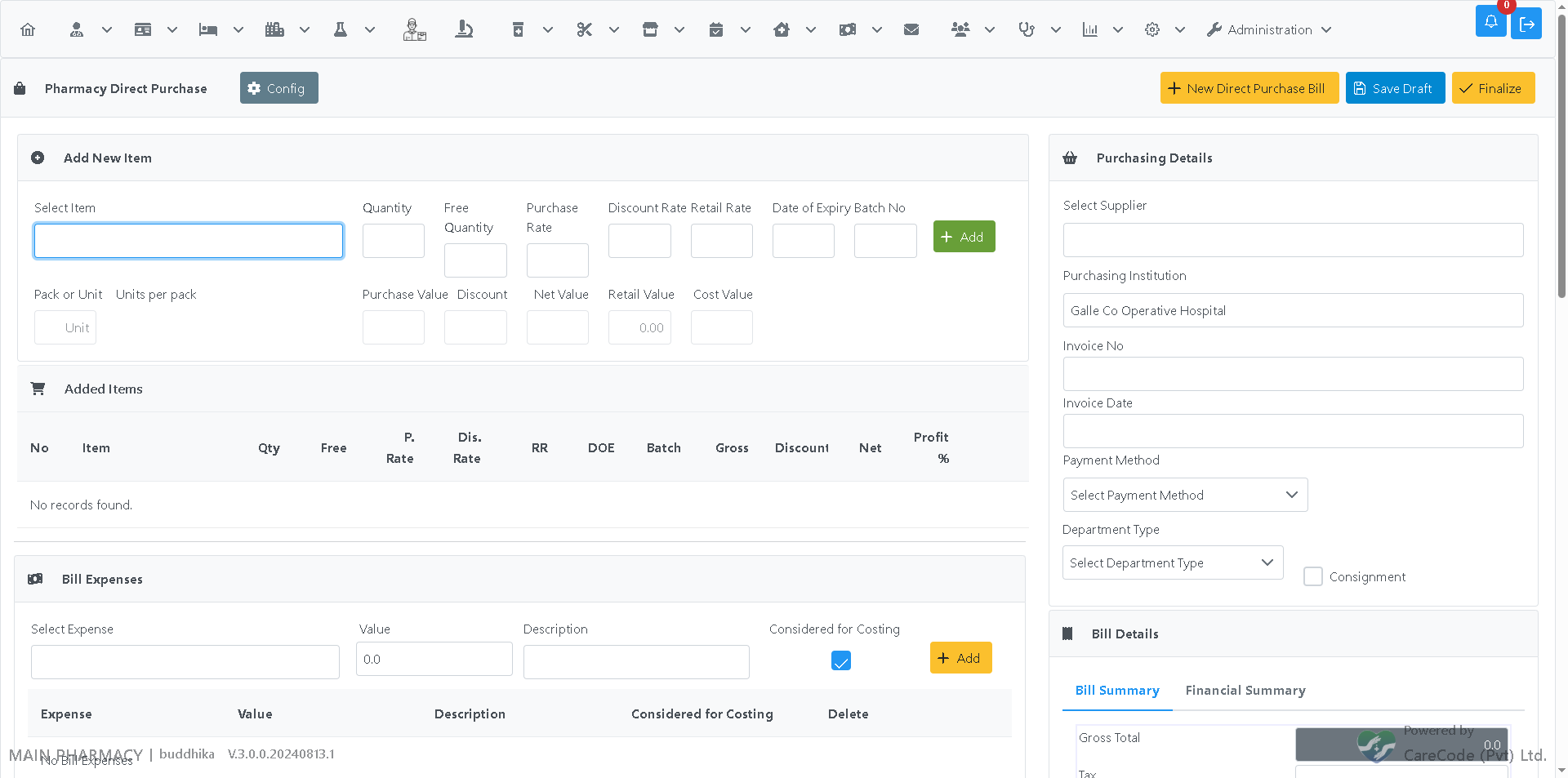Click the Select Expense input

(185, 662)
